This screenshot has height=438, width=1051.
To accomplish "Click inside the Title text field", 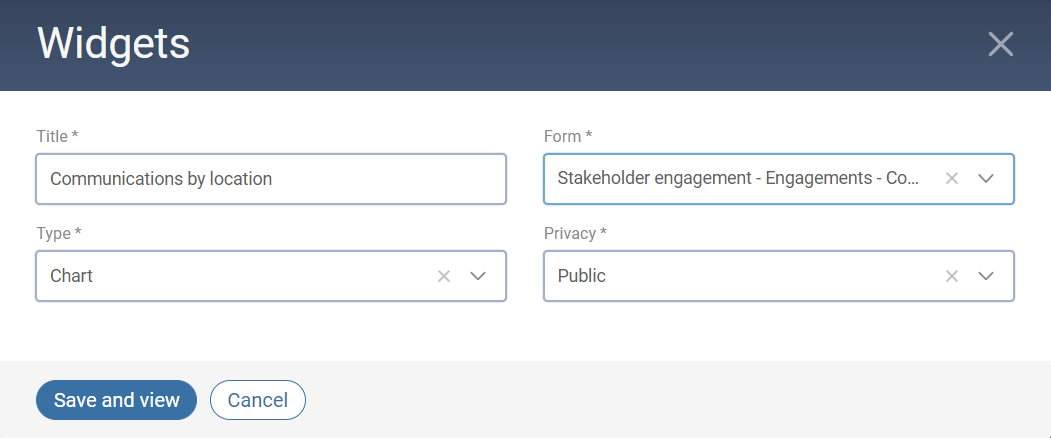I will point(270,179).
